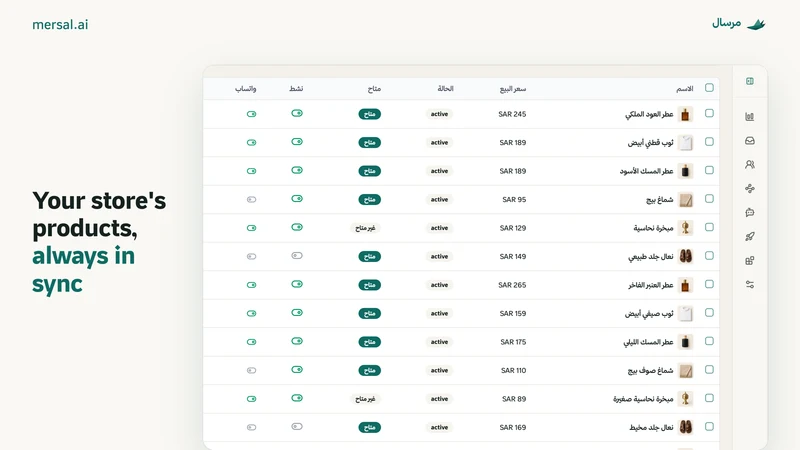
Task: Click the black perfume thumbnail in SAR 175 row
Action: click(685, 342)
